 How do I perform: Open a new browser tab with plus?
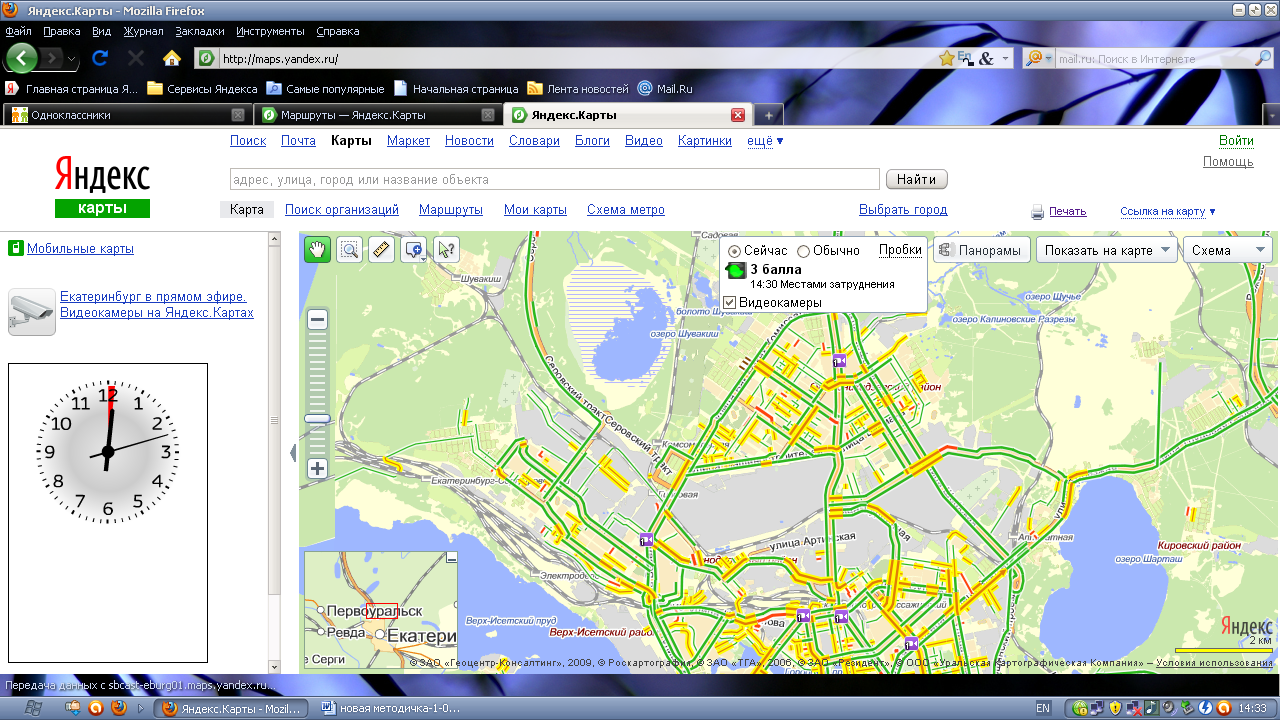[x=768, y=115]
